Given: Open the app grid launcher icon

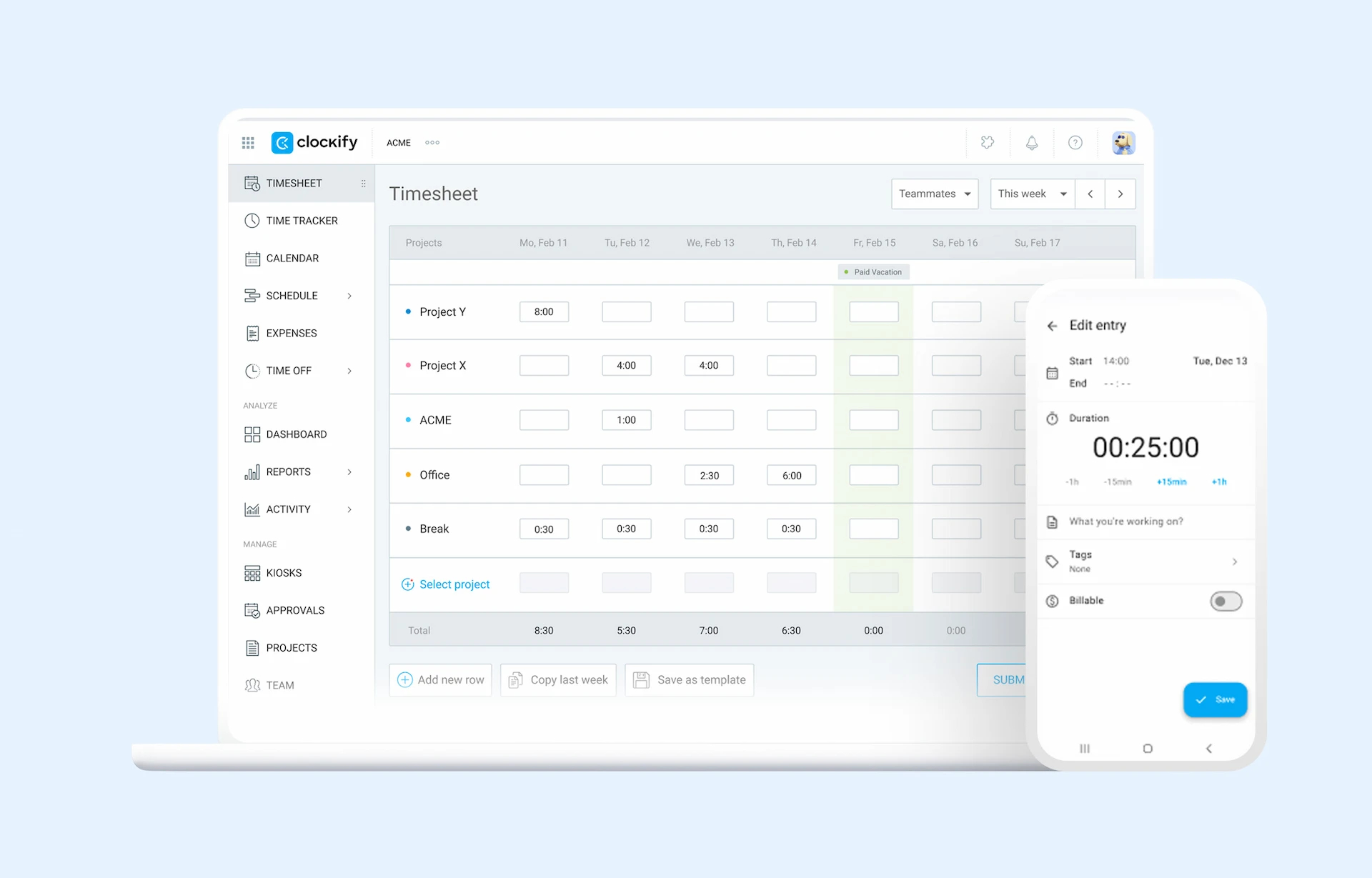Looking at the screenshot, I should pos(248,143).
